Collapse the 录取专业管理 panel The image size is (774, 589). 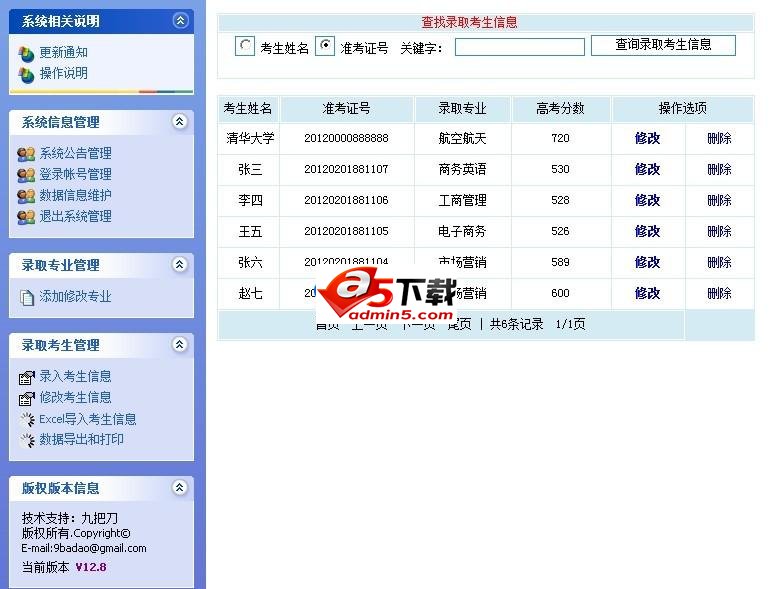(180, 265)
